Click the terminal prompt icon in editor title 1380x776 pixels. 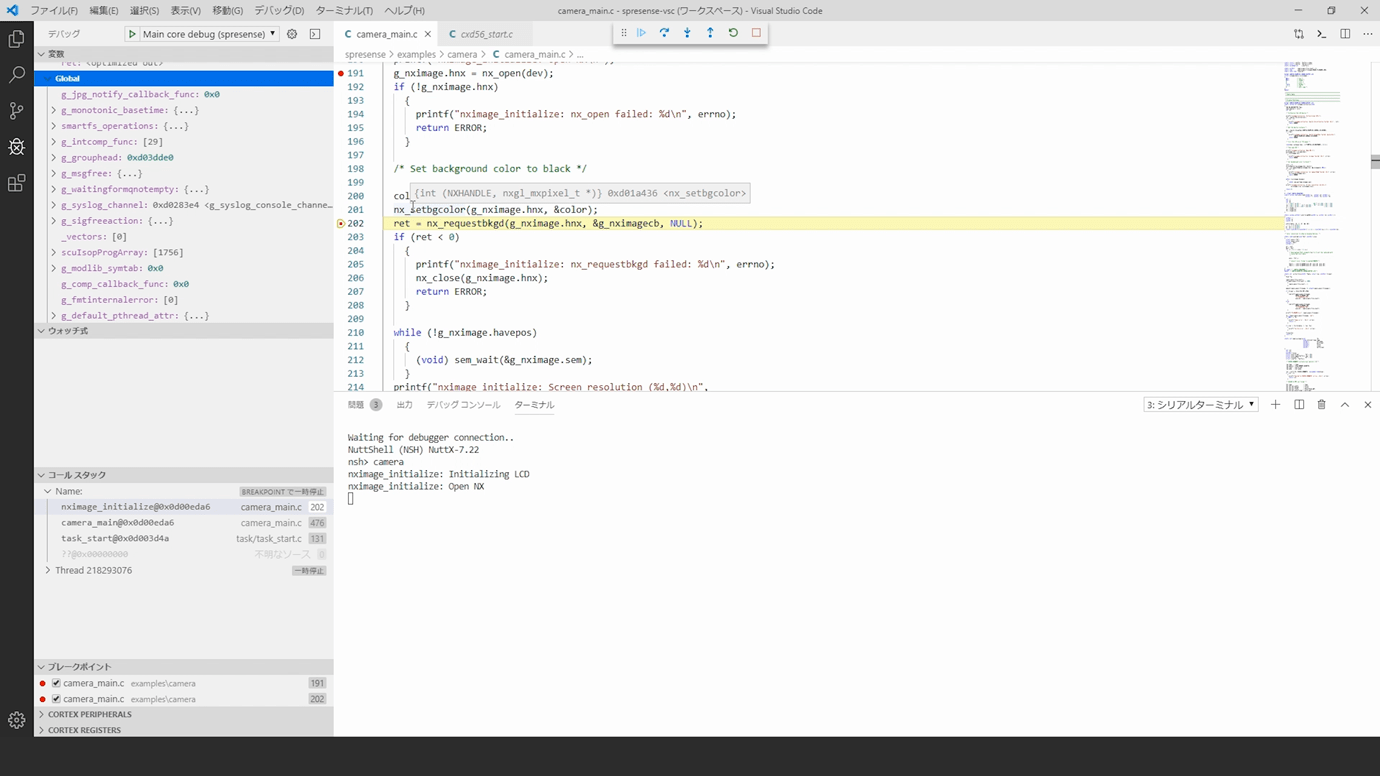pos(1322,34)
